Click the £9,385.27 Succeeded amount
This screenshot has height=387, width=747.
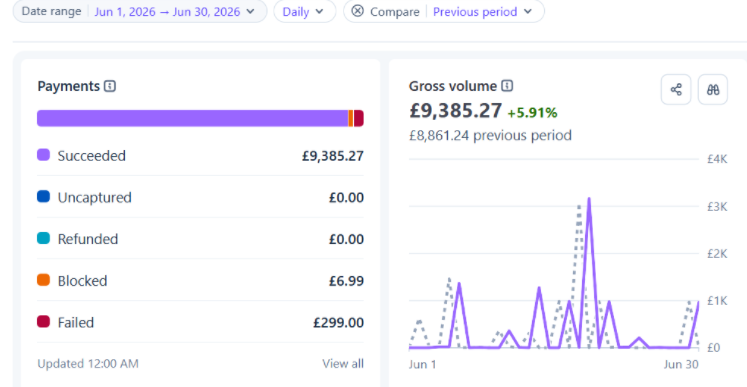pos(333,156)
